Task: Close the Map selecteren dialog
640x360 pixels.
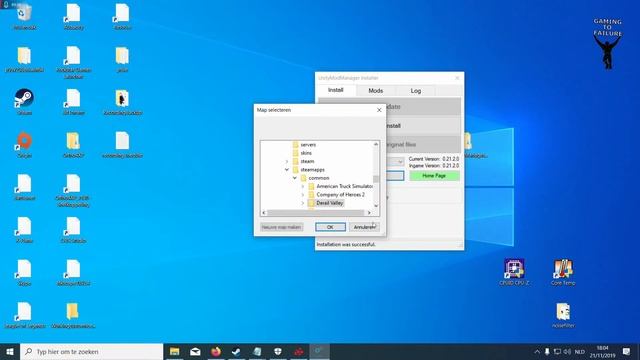Action: [379, 110]
